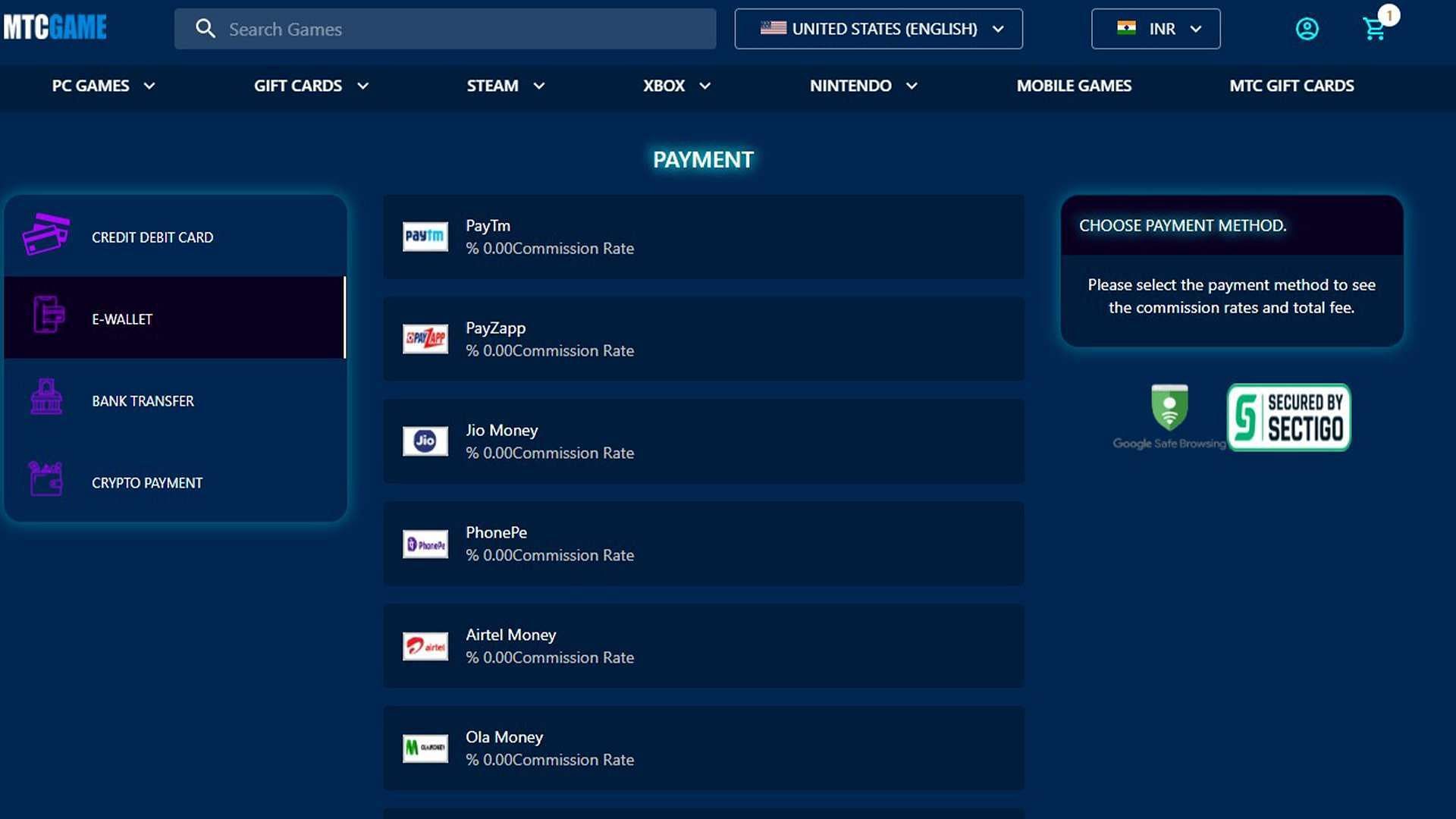1456x819 pixels.
Task: Click the MTCGAME logo
Action: (55, 28)
